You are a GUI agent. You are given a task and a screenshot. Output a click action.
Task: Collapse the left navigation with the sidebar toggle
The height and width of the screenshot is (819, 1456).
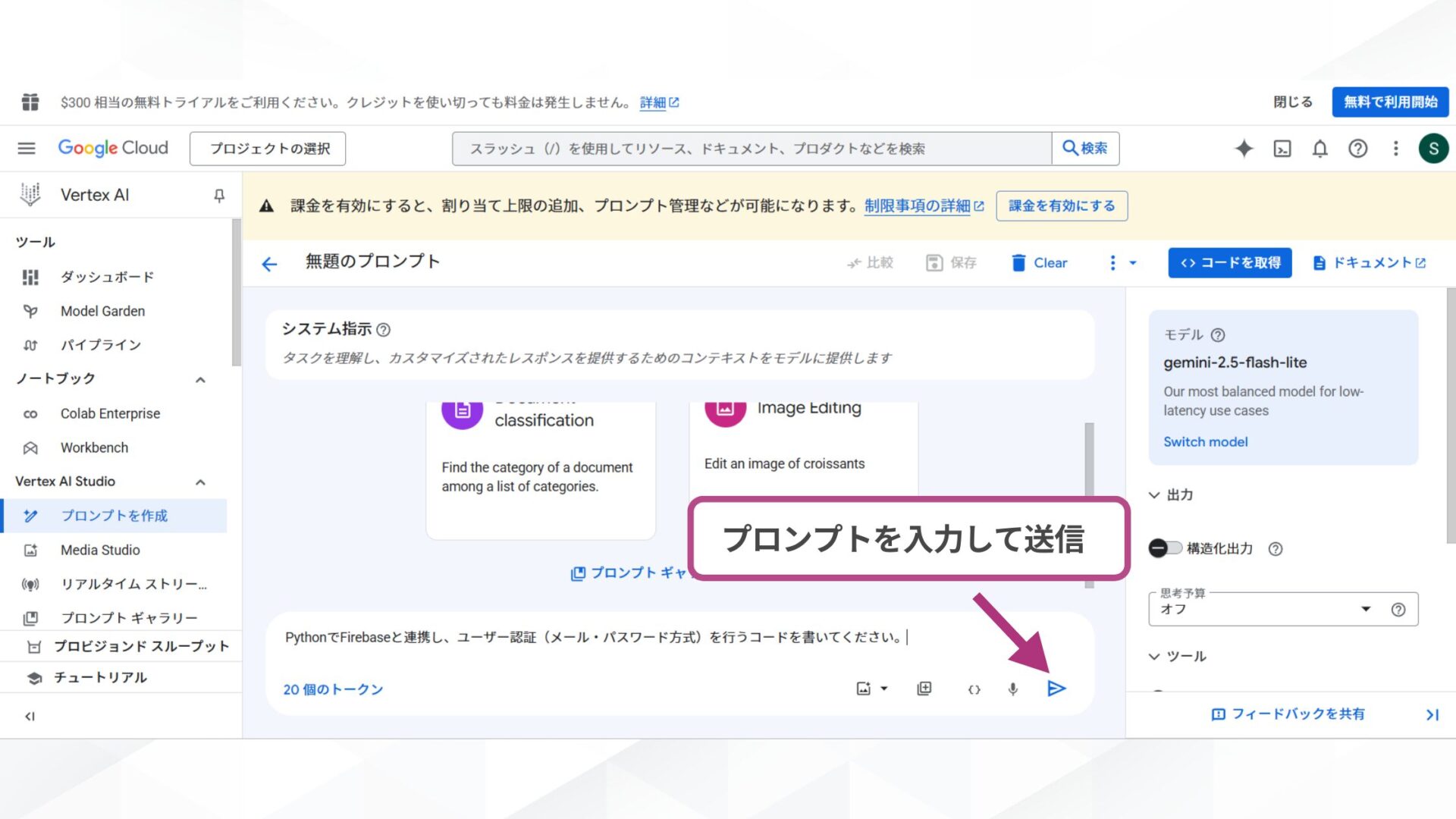click(29, 715)
